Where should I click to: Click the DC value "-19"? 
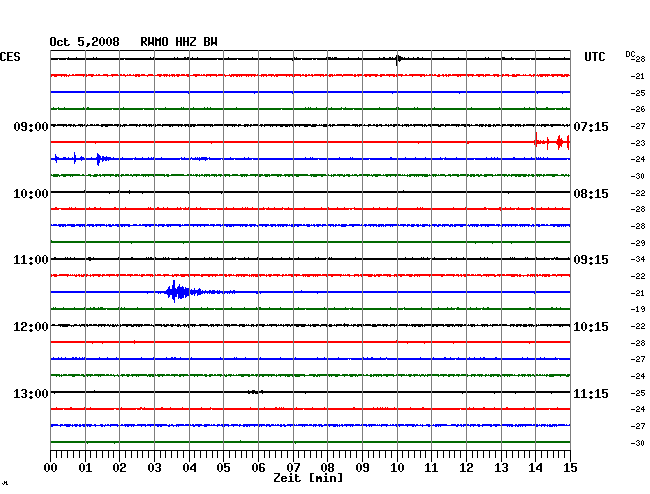[638, 309]
